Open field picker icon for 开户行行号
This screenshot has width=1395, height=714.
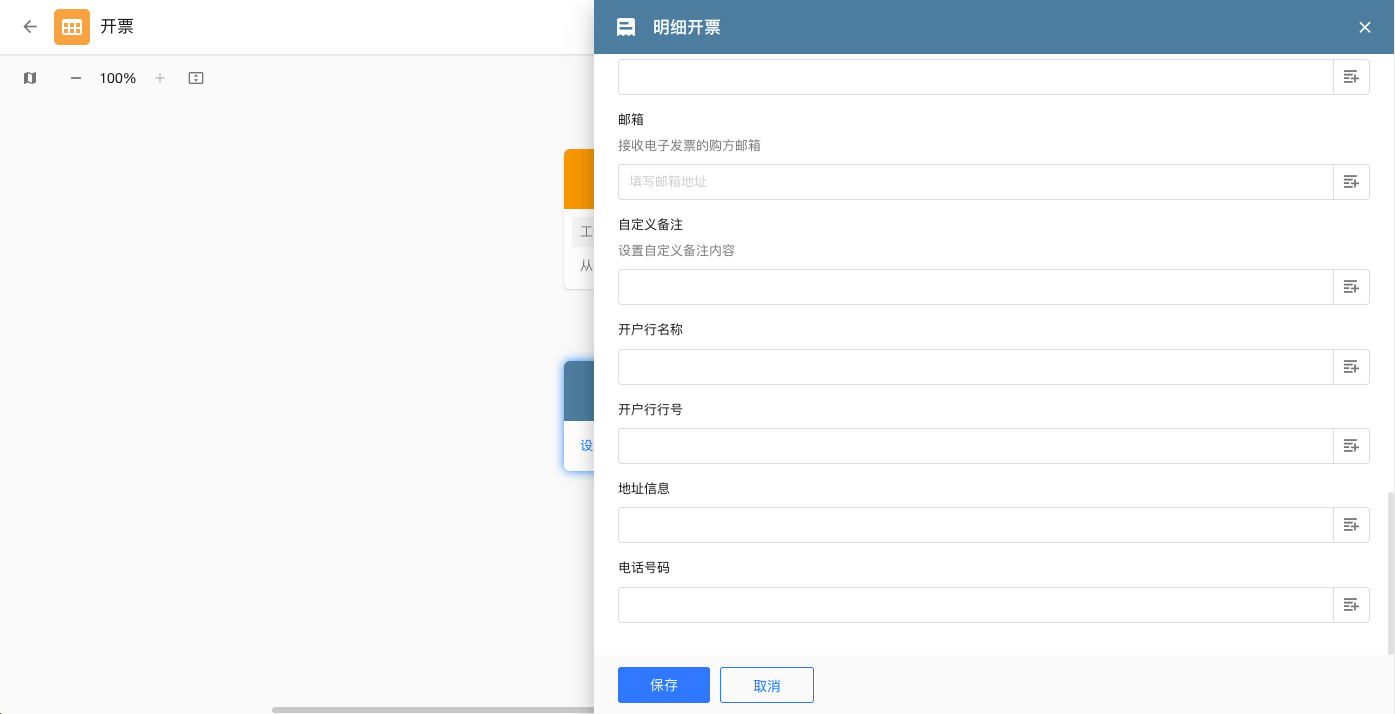[x=1351, y=446]
